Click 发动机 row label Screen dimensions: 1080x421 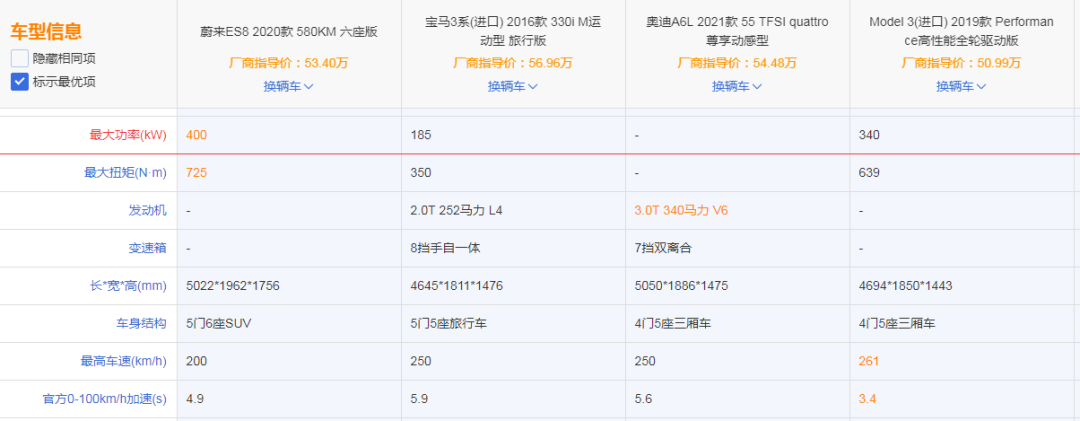(x=147, y=210)
